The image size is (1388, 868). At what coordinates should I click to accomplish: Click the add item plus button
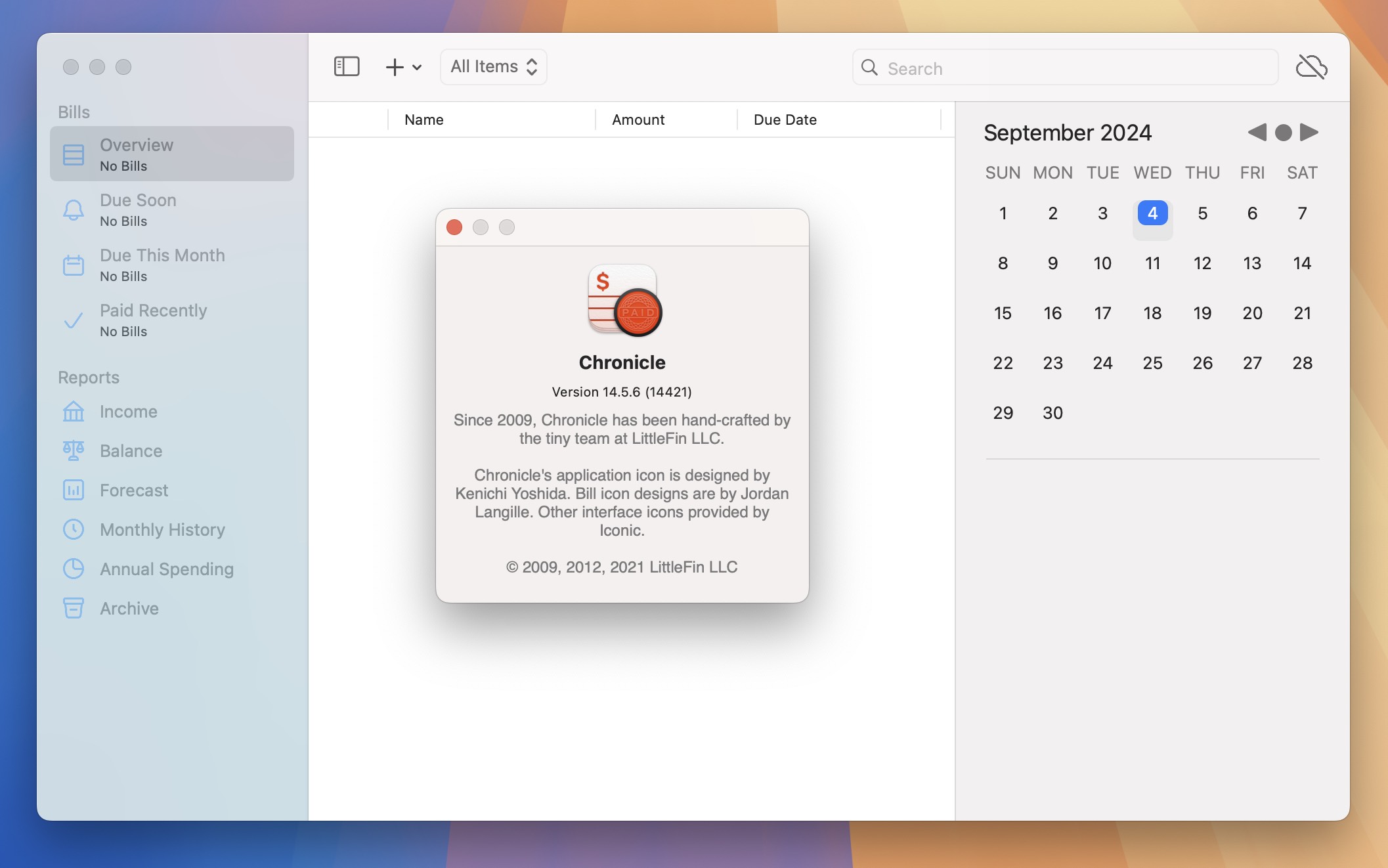pos(395,67)
